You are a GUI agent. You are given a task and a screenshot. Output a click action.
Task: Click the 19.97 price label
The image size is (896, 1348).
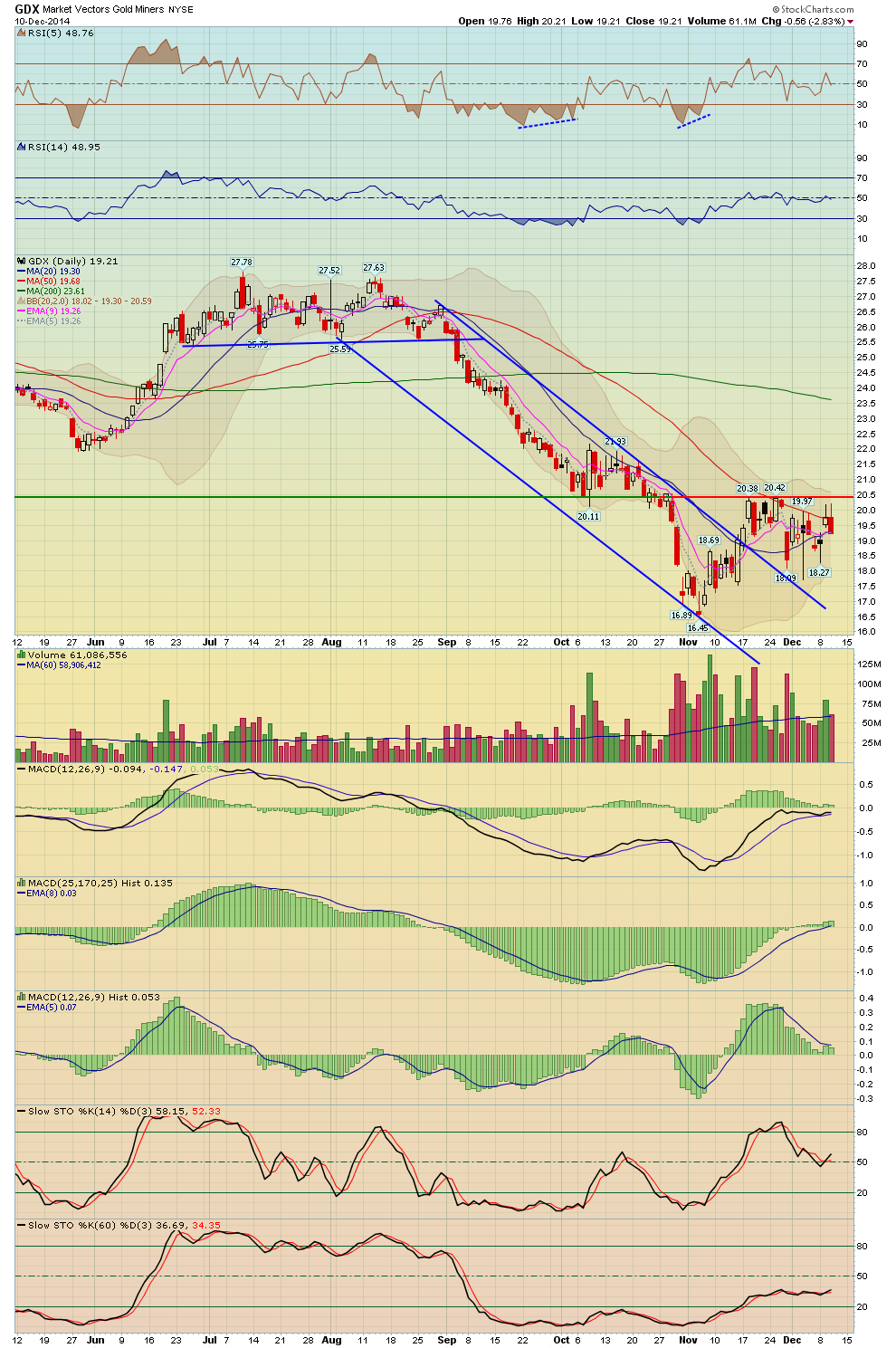[x=802, y=501]
